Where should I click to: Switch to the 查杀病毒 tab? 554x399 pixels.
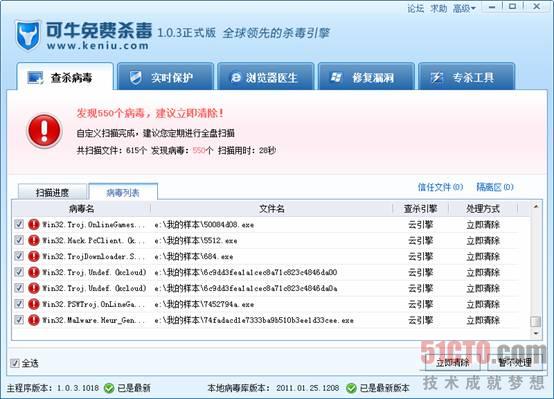[x=65, y=76]
